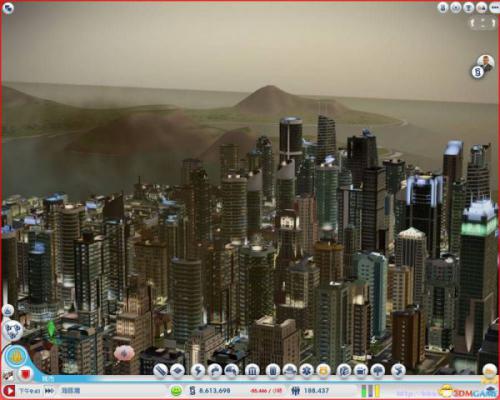
Task: Click the red play button
Action: [9, 390]
